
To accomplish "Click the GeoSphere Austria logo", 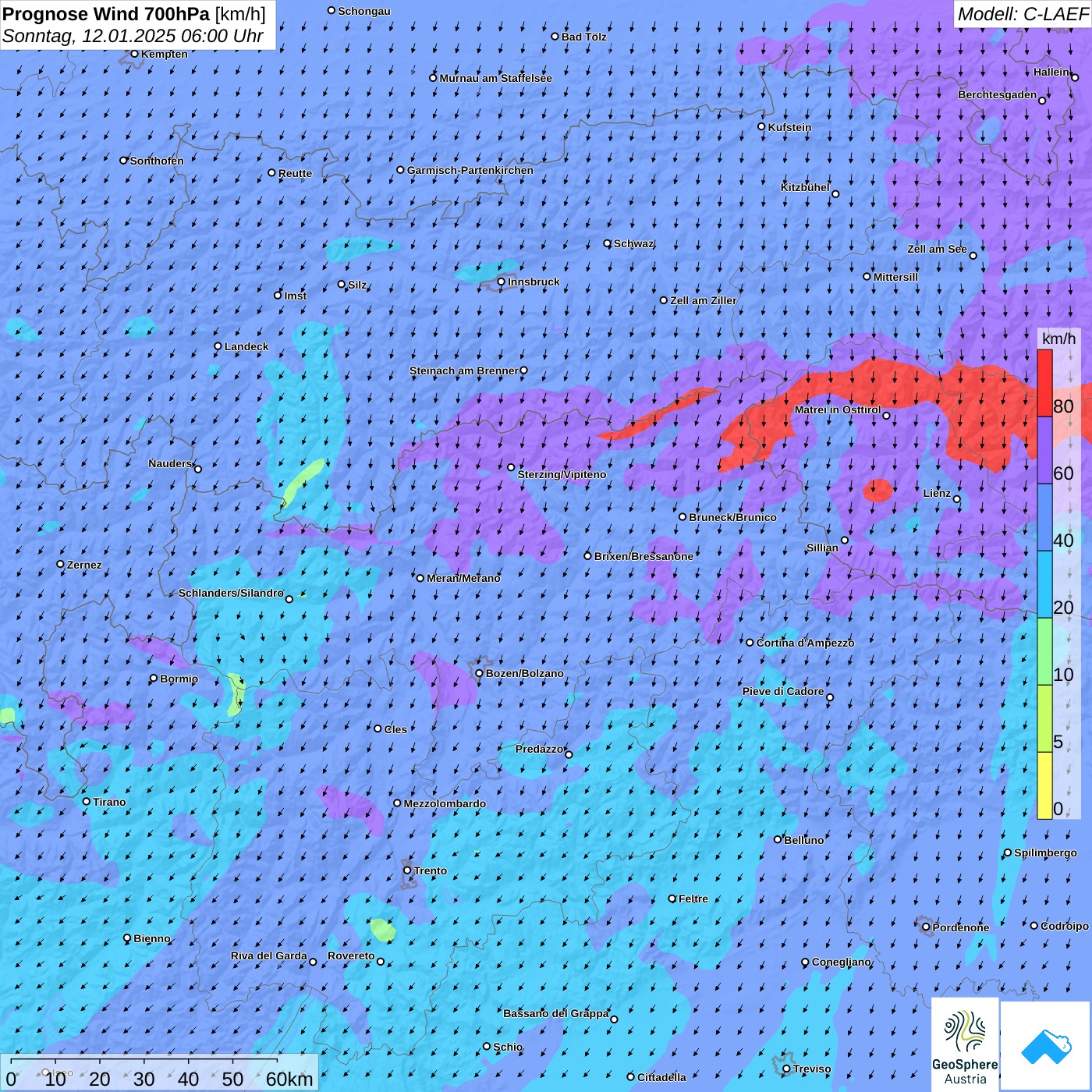I will point(965,1044).
